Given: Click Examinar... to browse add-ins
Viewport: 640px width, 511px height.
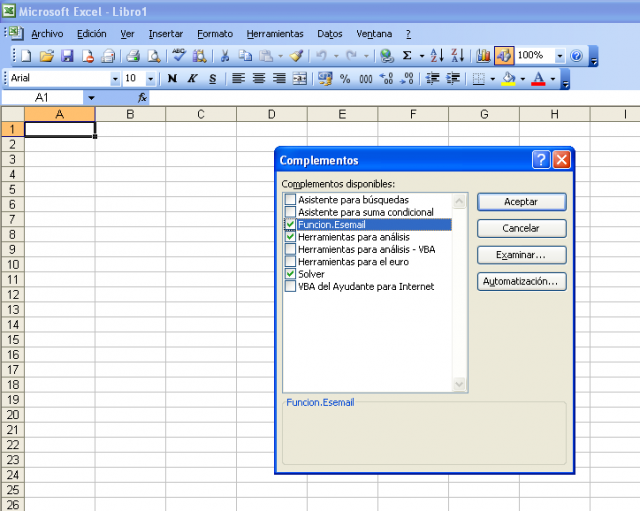Looking at the screenshot, I should point(522,255).
